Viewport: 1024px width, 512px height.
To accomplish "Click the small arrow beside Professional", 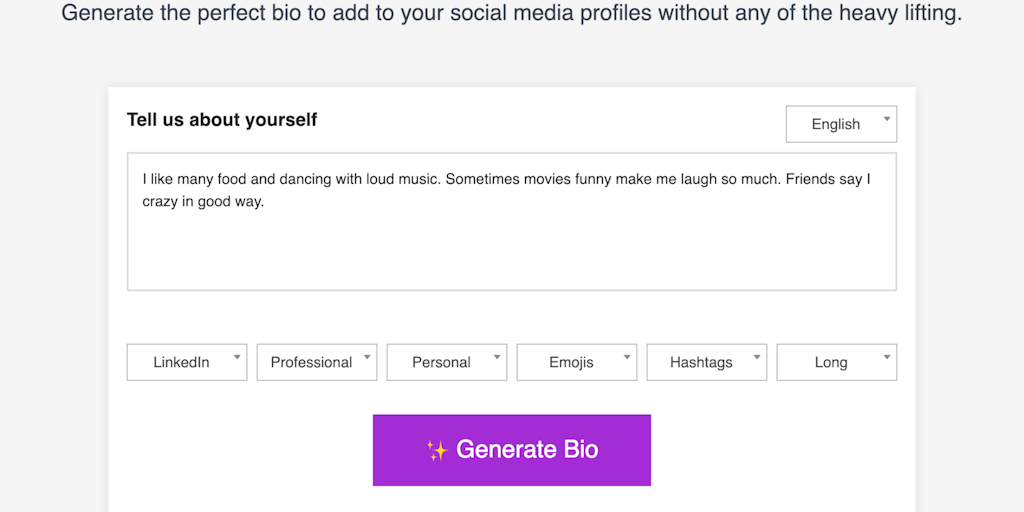I will 367,356.
